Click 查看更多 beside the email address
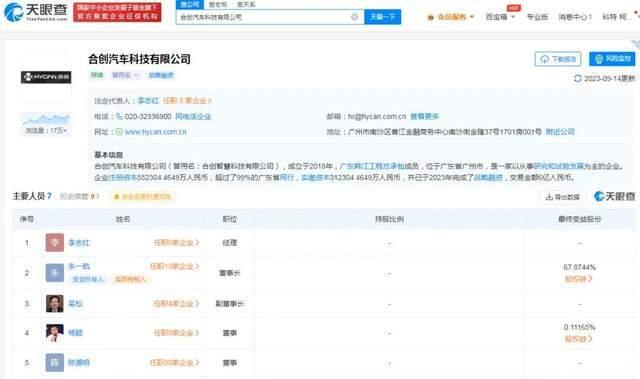This screenshot has height=379, width=640. (424, 117)
